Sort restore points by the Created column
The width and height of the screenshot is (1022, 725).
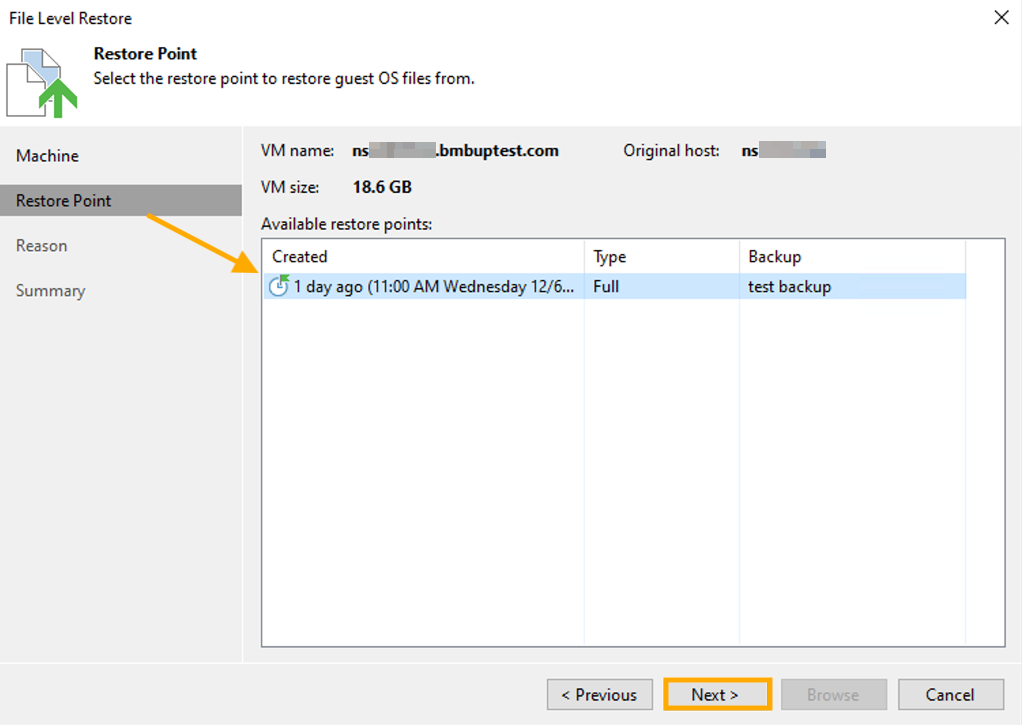299,256
